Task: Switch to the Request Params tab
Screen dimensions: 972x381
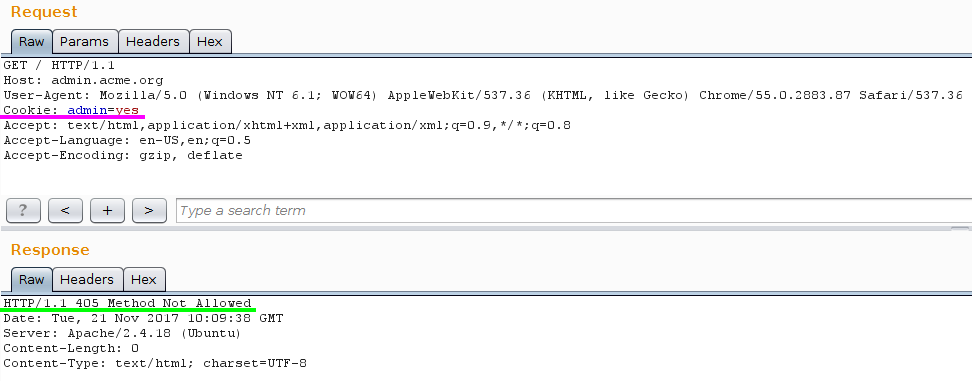Action: click(85, 42)
